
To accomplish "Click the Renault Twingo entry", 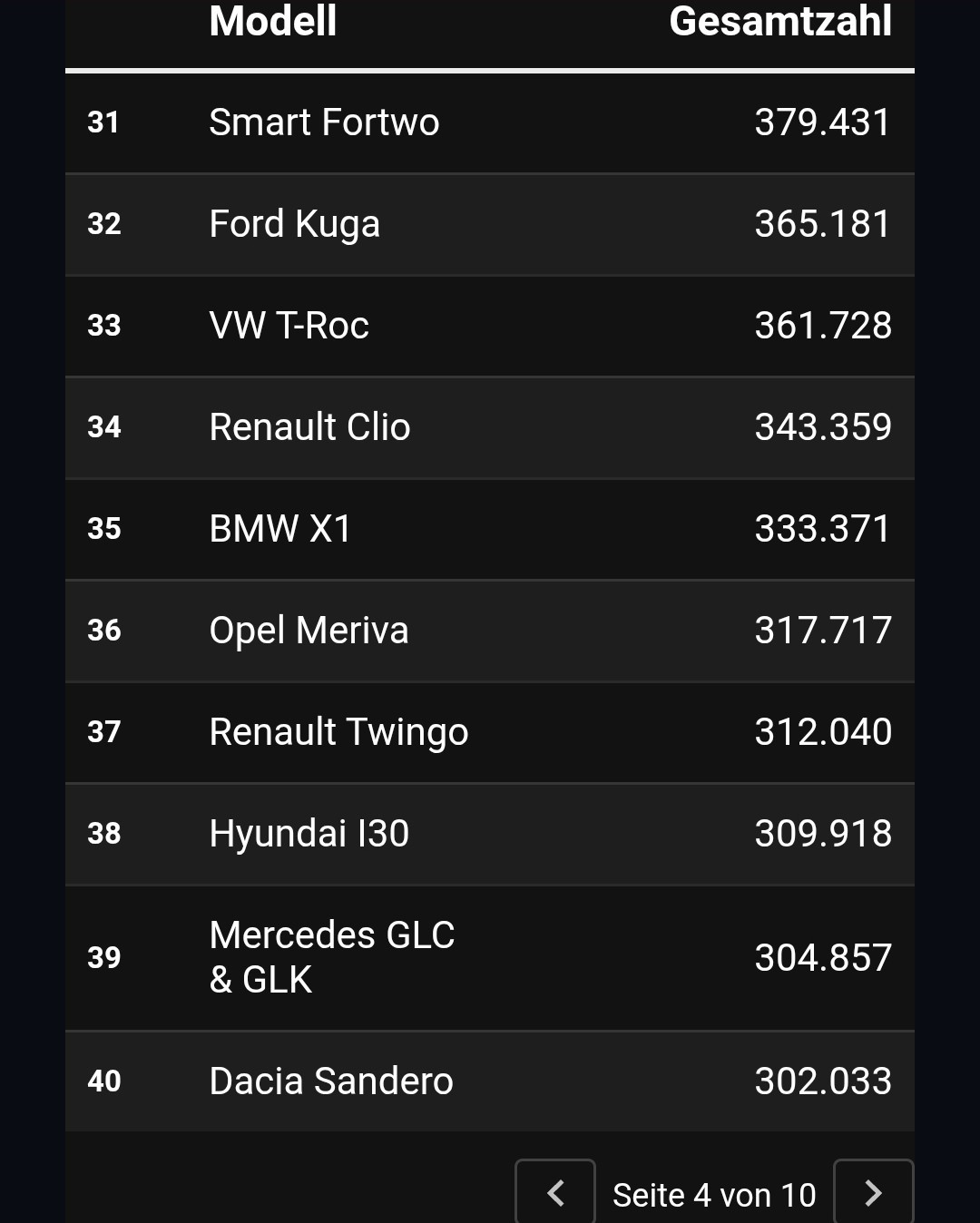I will pos(338,732).
